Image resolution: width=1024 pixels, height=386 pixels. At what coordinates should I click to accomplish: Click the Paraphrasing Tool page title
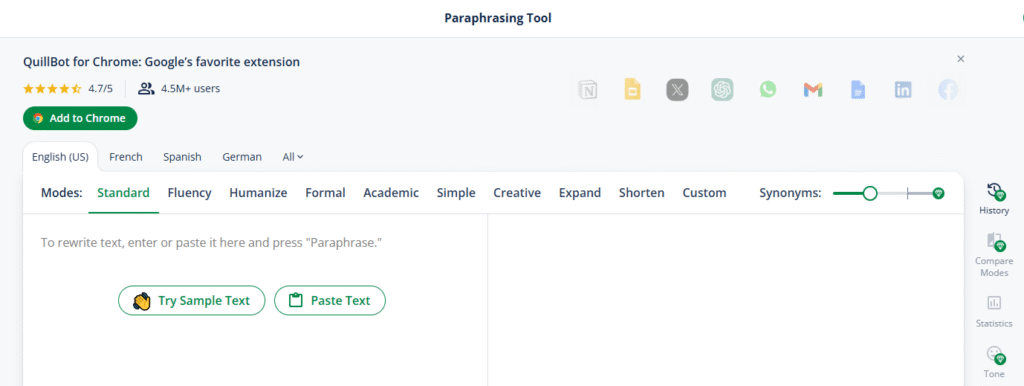498,18
